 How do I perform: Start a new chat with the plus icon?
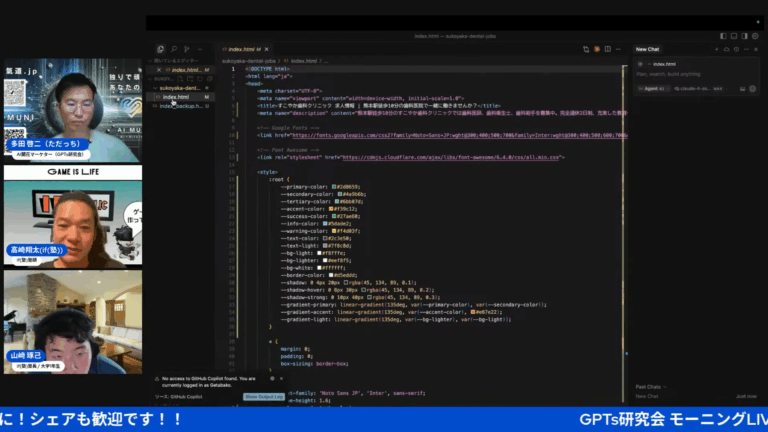717,49
